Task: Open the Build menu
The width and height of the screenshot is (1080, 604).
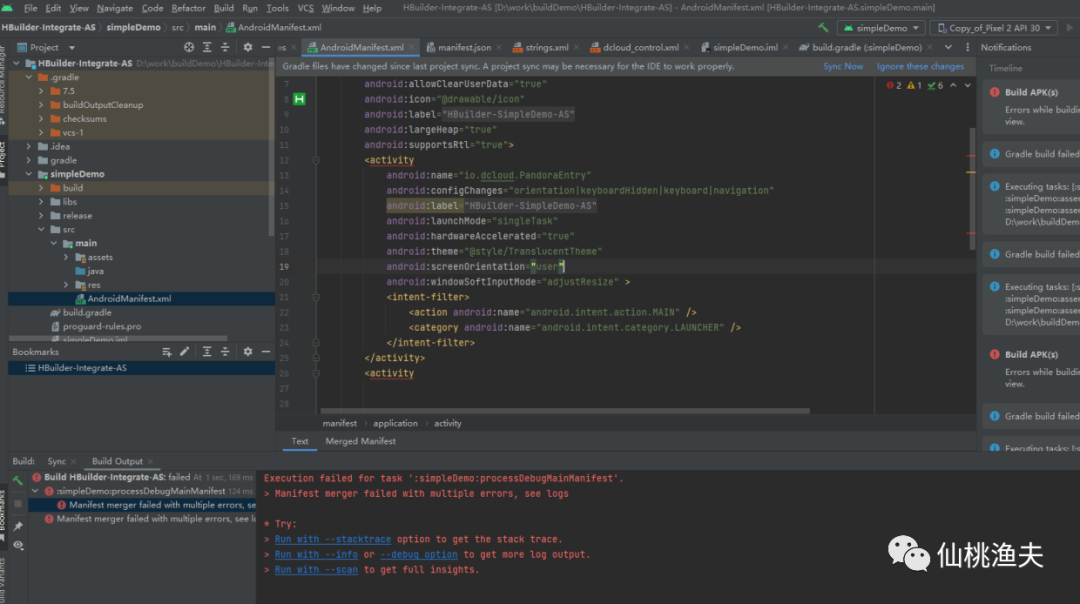Action: 224,8
